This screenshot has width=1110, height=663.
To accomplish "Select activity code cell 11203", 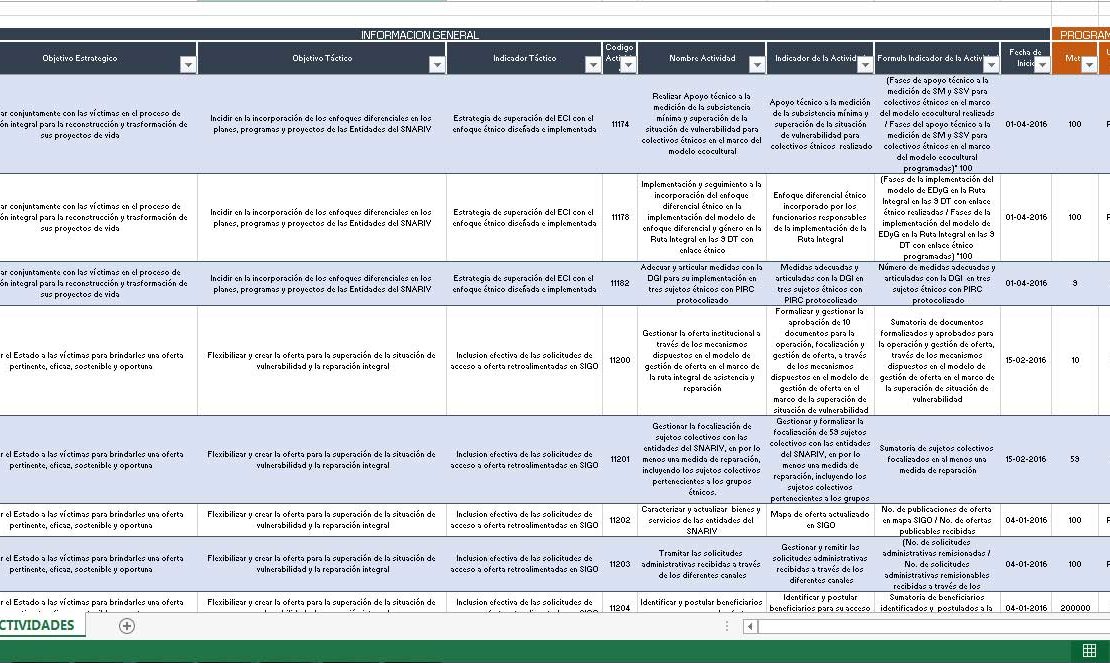I will pos(620,564).
